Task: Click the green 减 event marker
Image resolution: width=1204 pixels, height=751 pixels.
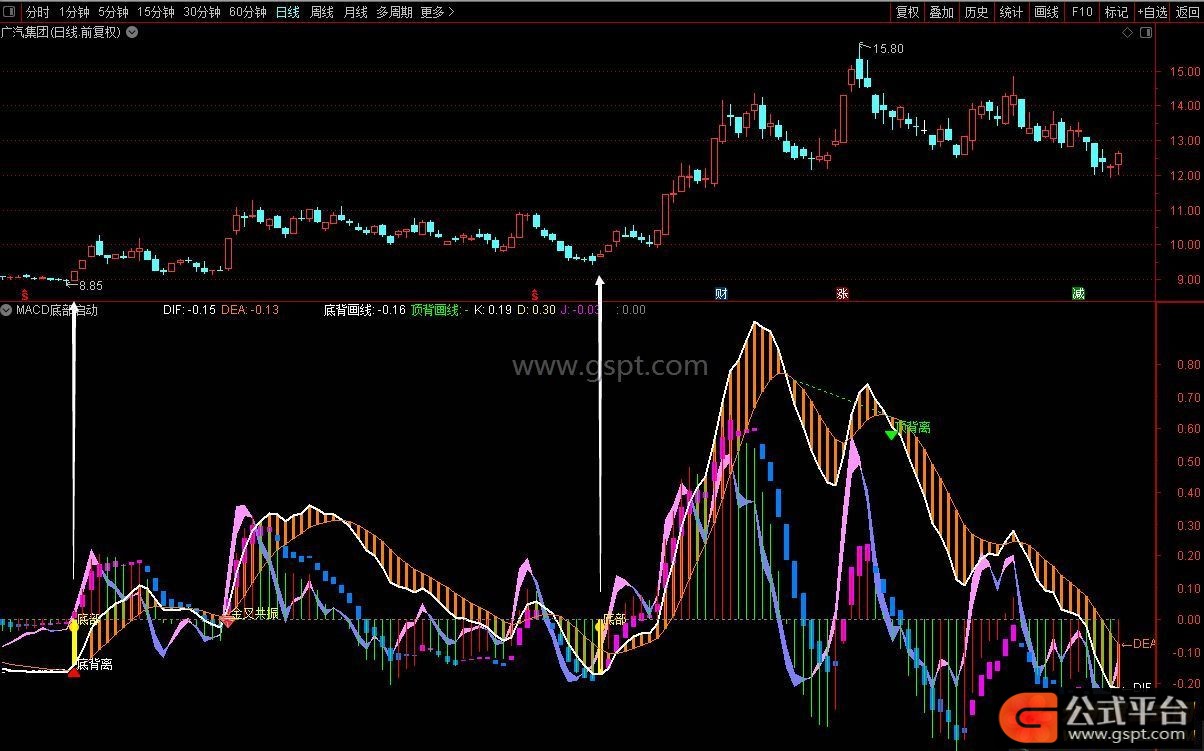Action: tap(1078, 294)
